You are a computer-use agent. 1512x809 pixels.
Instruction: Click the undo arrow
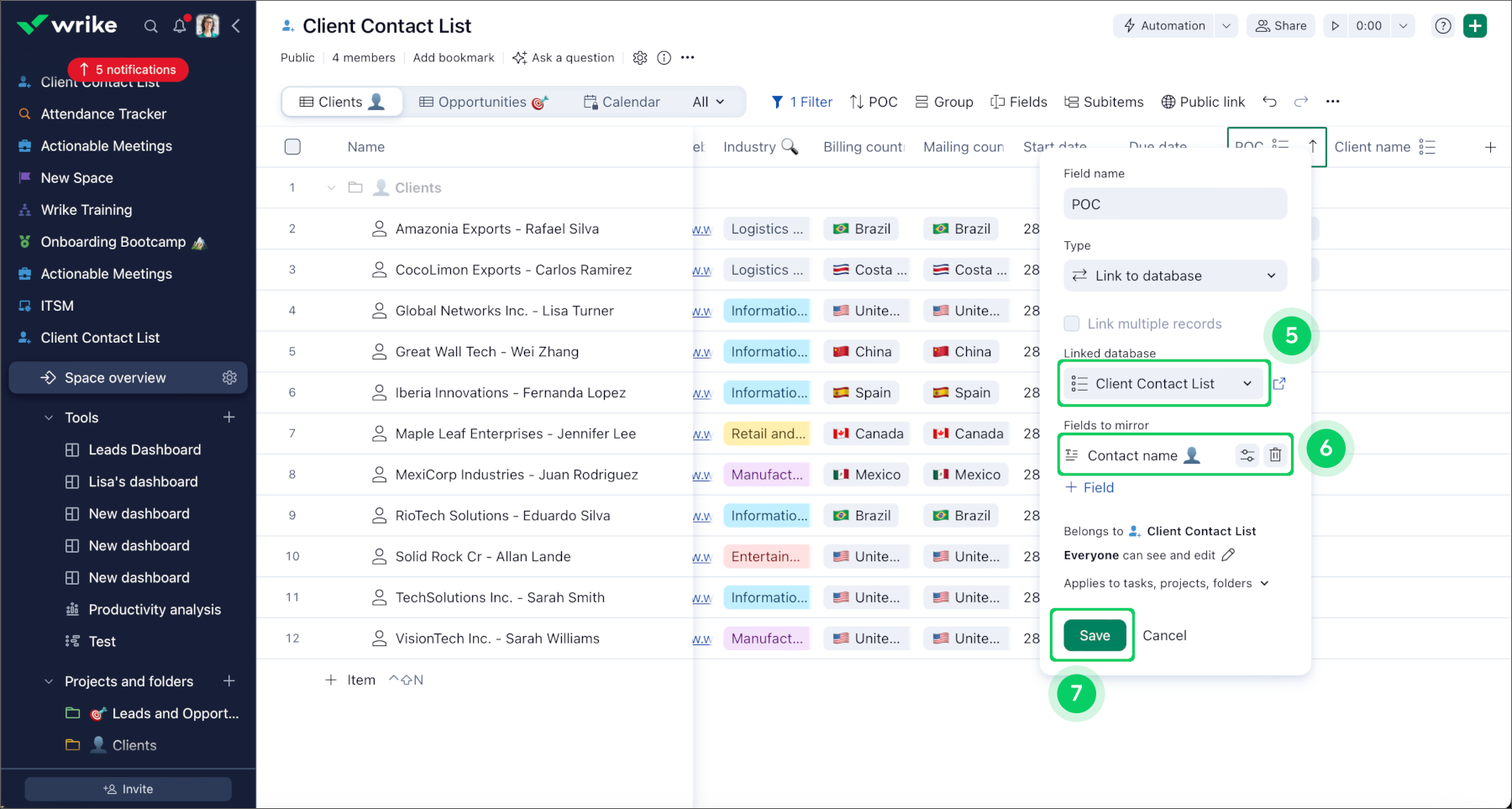[x=1269, y=102]
